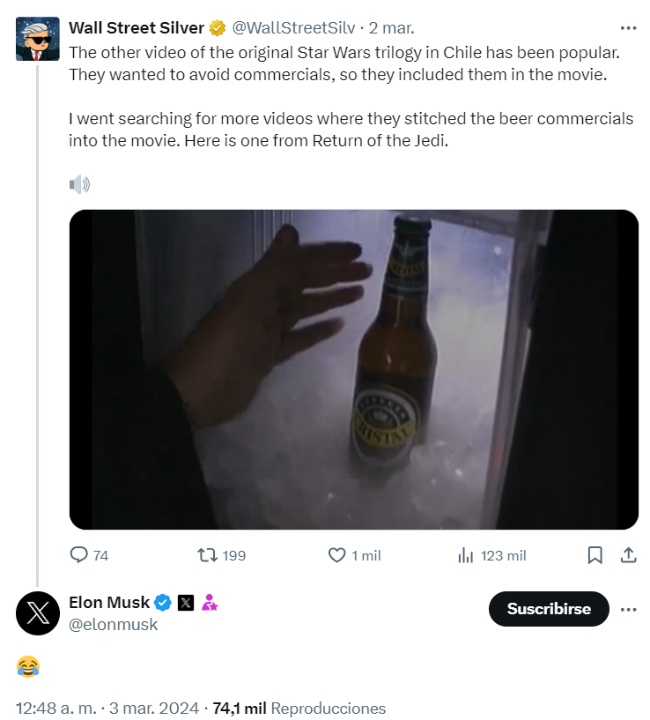This screenshot has height=720, width=650.
Task: Click Wall Street Silver's gold verified badge
Action: pyautogui.click(x=217, y=28)
